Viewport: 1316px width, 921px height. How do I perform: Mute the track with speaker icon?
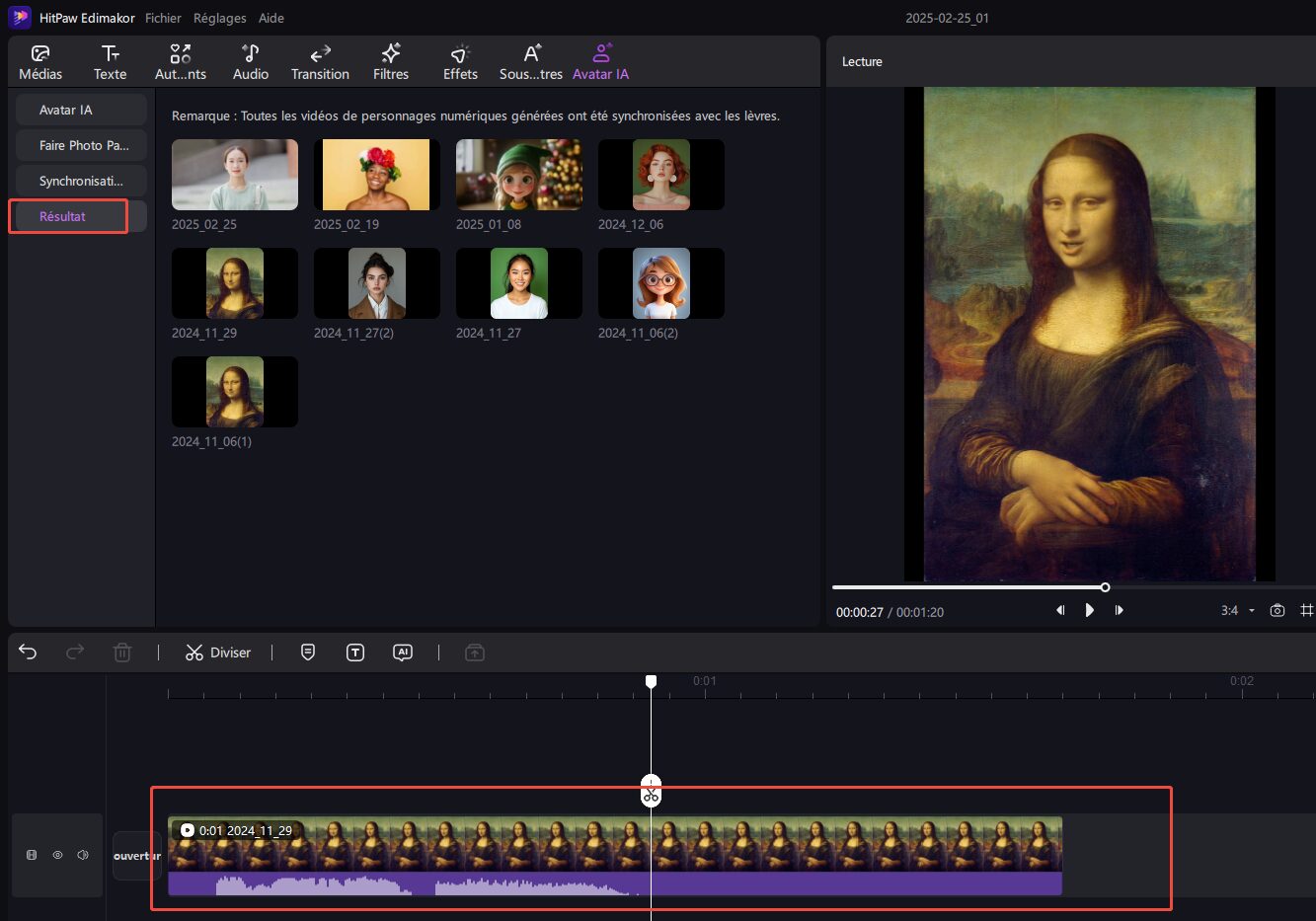83,855
